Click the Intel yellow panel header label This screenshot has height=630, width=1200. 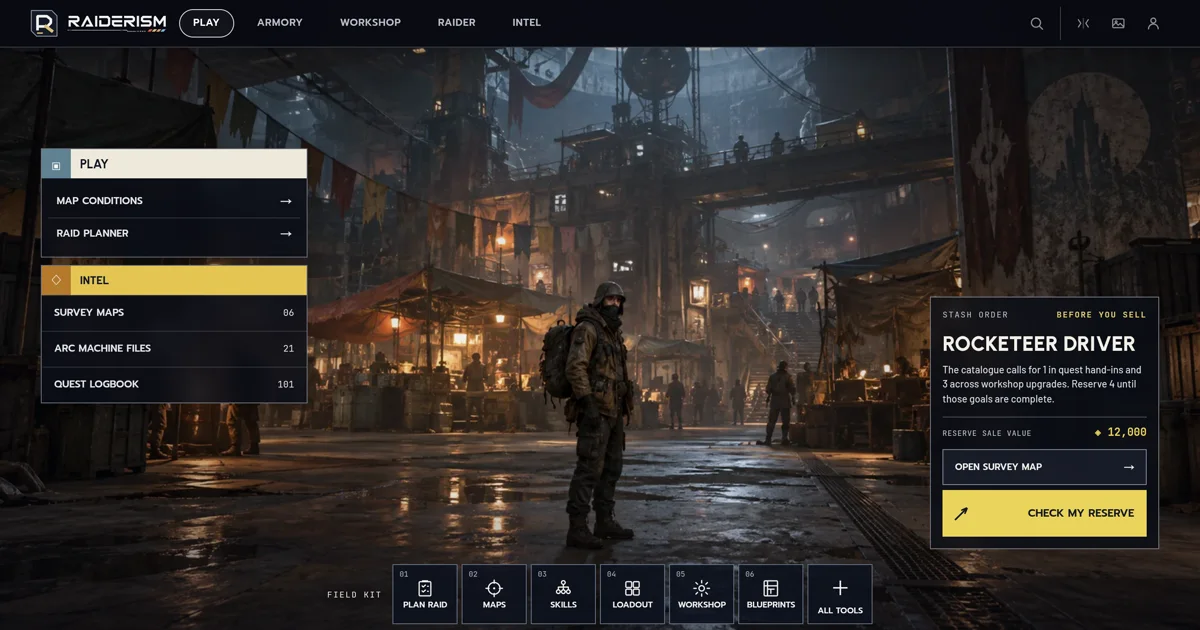(x=94, y=280)
